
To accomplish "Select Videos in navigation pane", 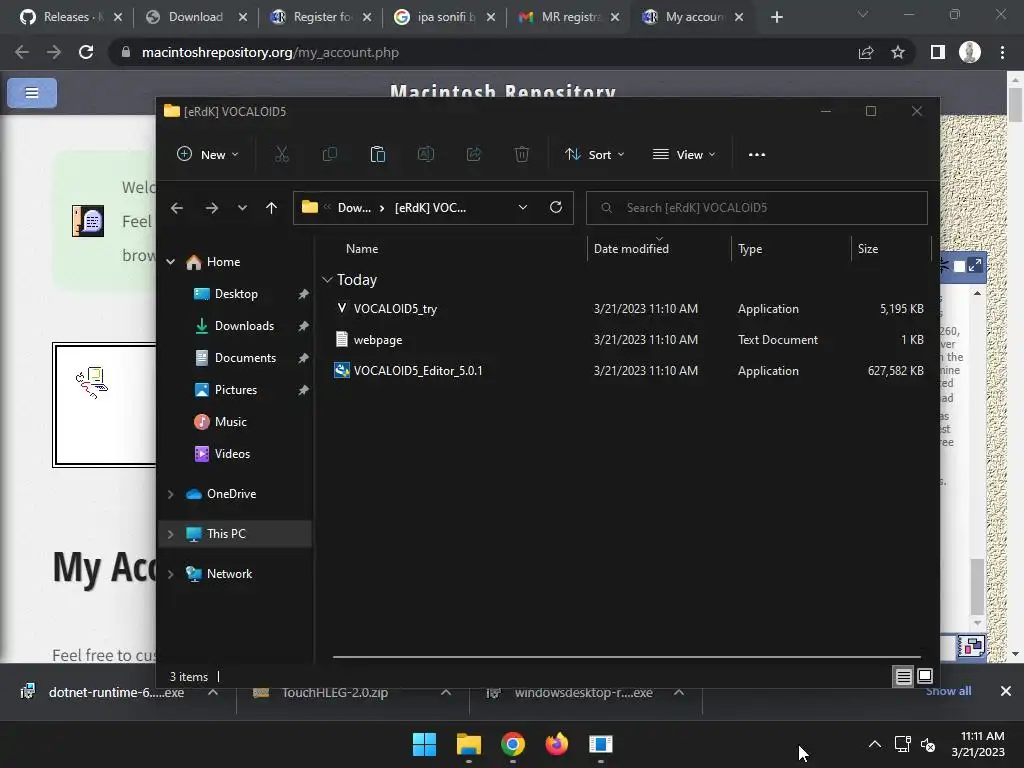I will coord(232,454).
